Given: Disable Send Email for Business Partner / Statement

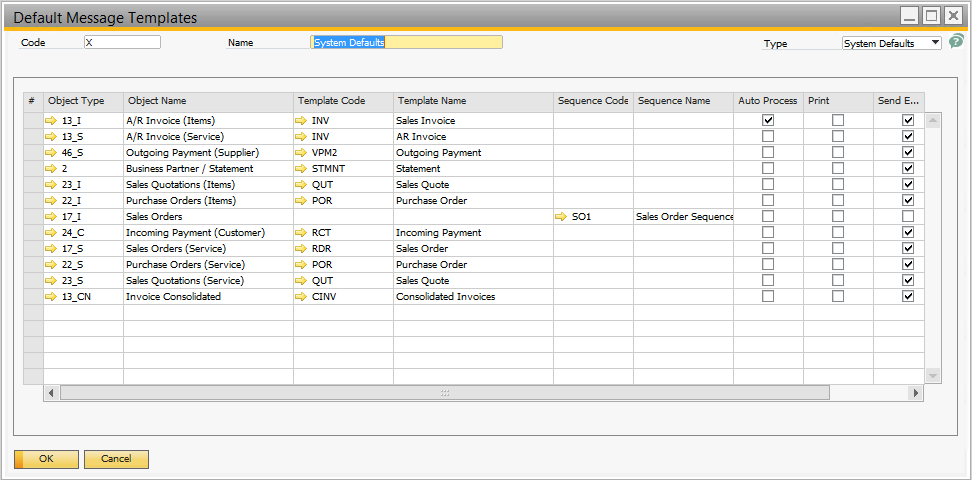Looking at the screenshot, I should click(x=908, y=169).
